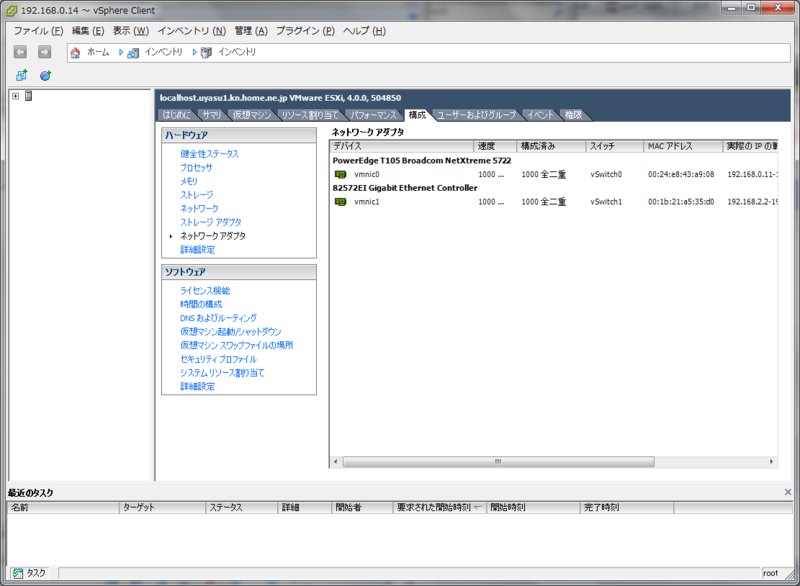800x586 pixels.
Task: Switch to the イベント tab
Action: tap(540, 115)
